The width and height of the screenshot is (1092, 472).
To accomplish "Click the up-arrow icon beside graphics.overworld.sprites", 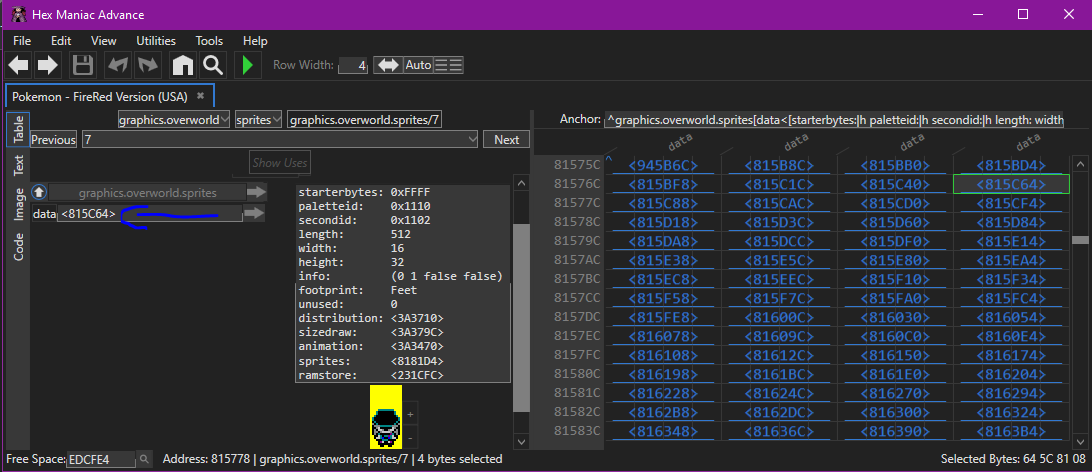I will [39, 192].
